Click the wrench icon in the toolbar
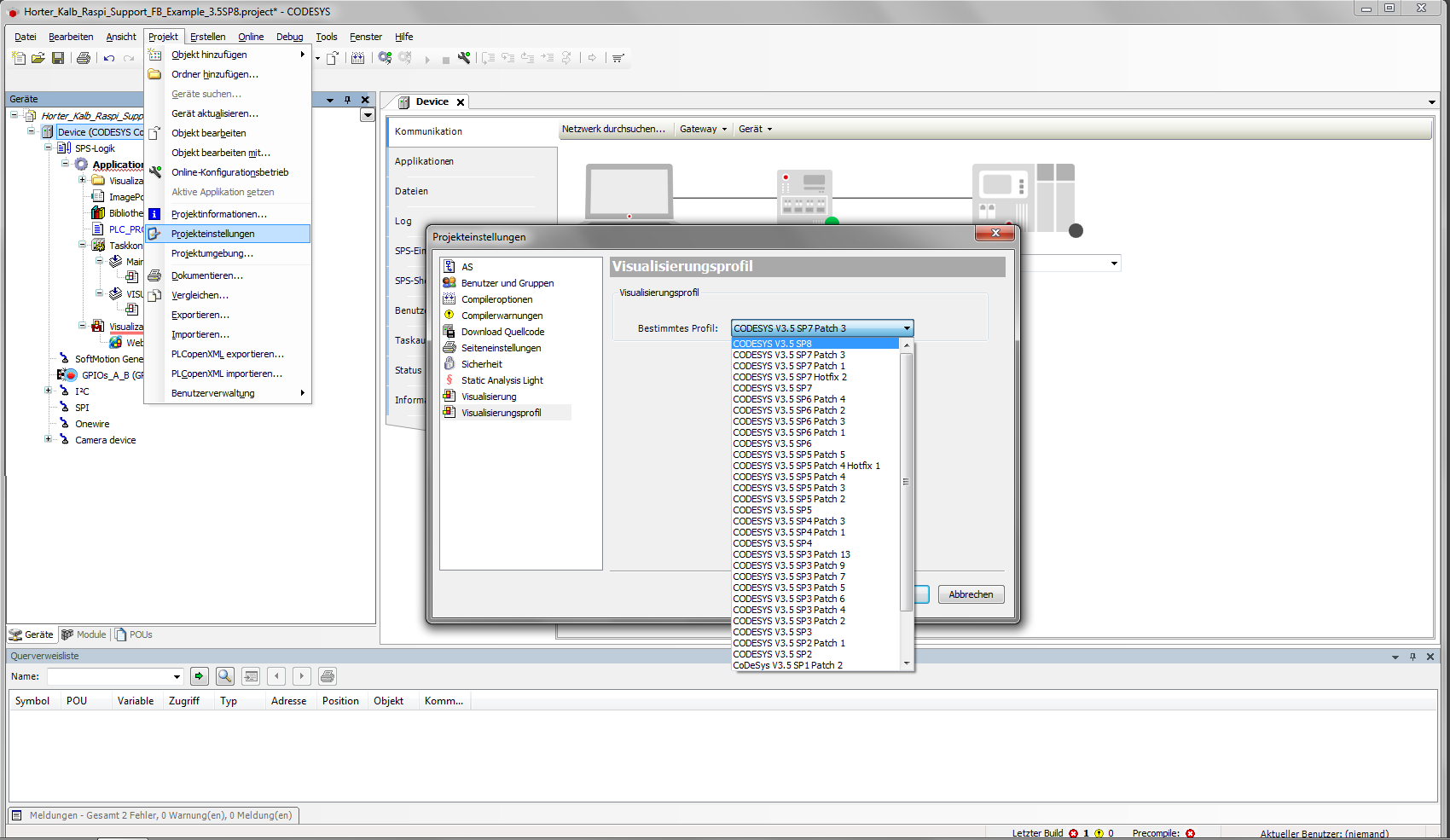This screenshot has height=840, width=1450. (x=464, y=58)
